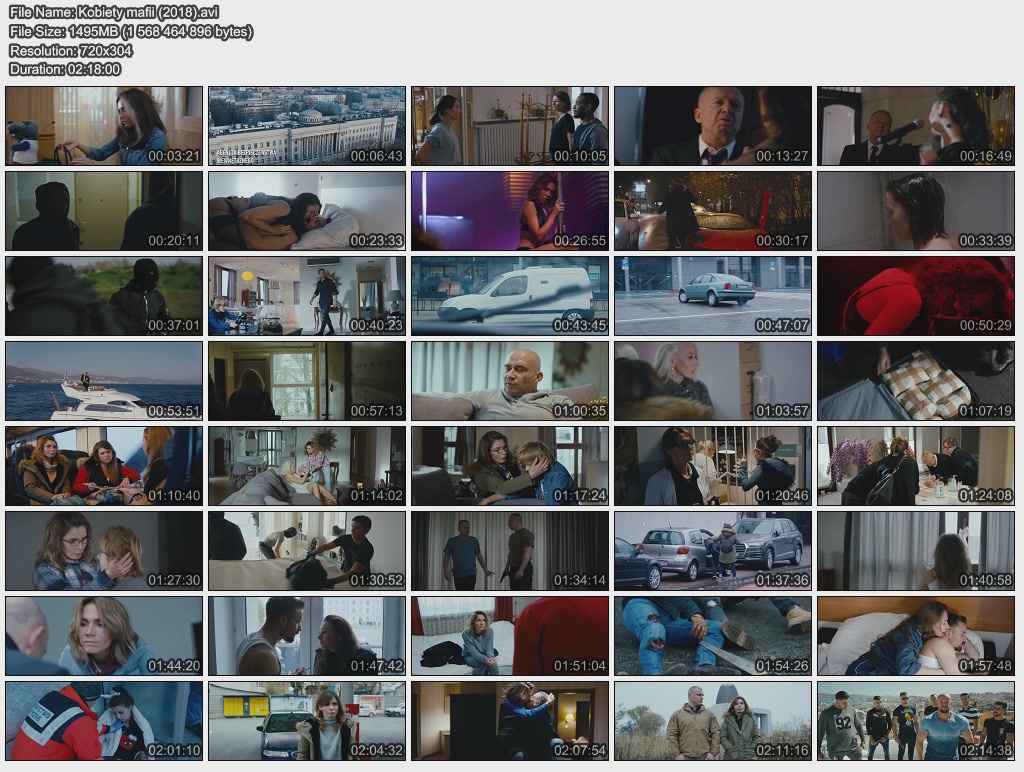Screen dimensions: 1024x772
Task: Choose the sofa scene at 01:00:35
Action: [x=510, y=381]
